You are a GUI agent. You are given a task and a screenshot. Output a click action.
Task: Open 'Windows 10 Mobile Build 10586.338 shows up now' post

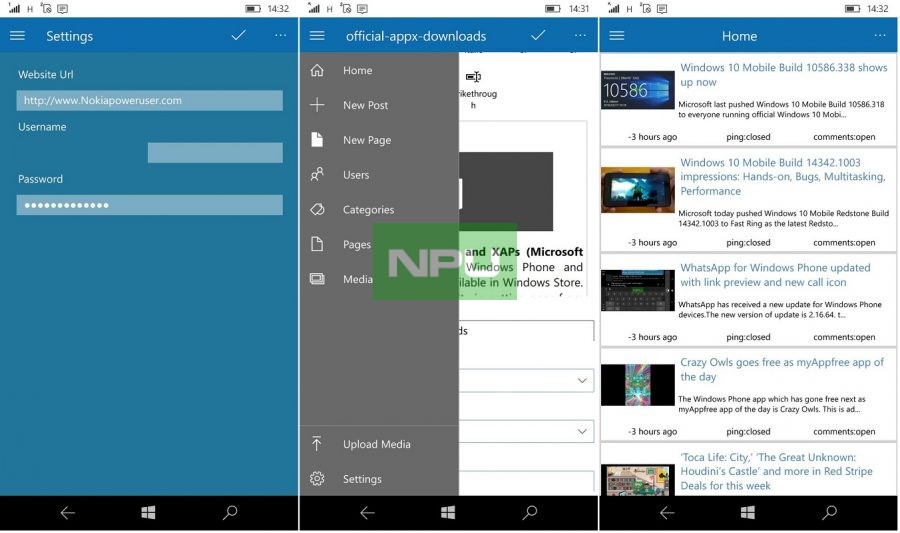pyautogui.click(x=783, y=75)
